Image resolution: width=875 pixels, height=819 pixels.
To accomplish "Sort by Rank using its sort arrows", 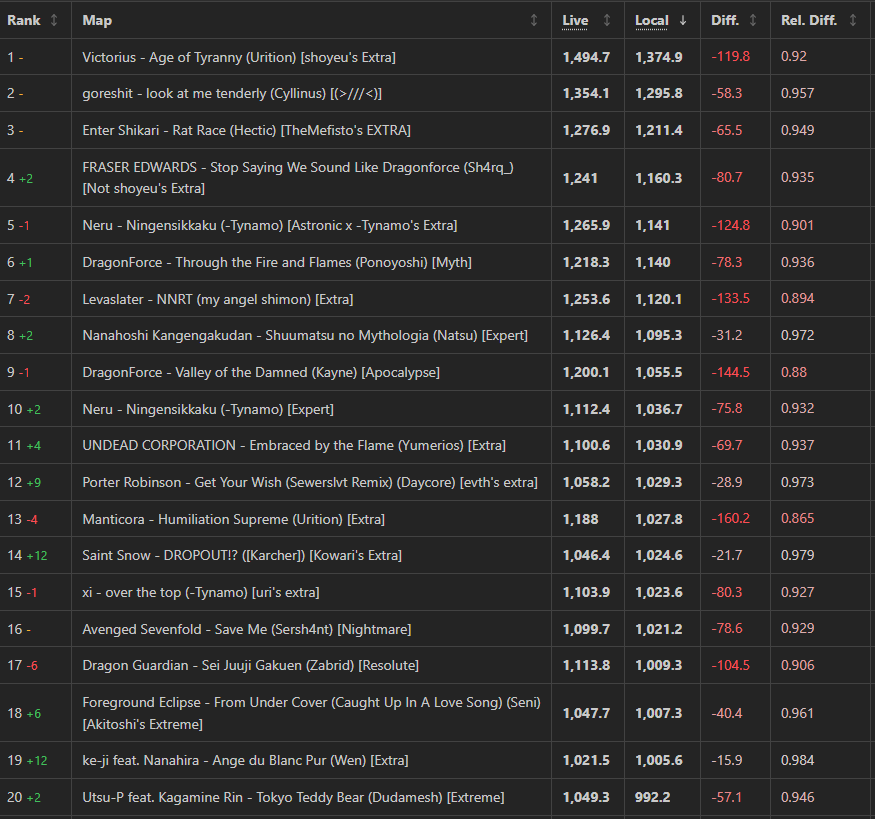I will (x=54, y=20).
